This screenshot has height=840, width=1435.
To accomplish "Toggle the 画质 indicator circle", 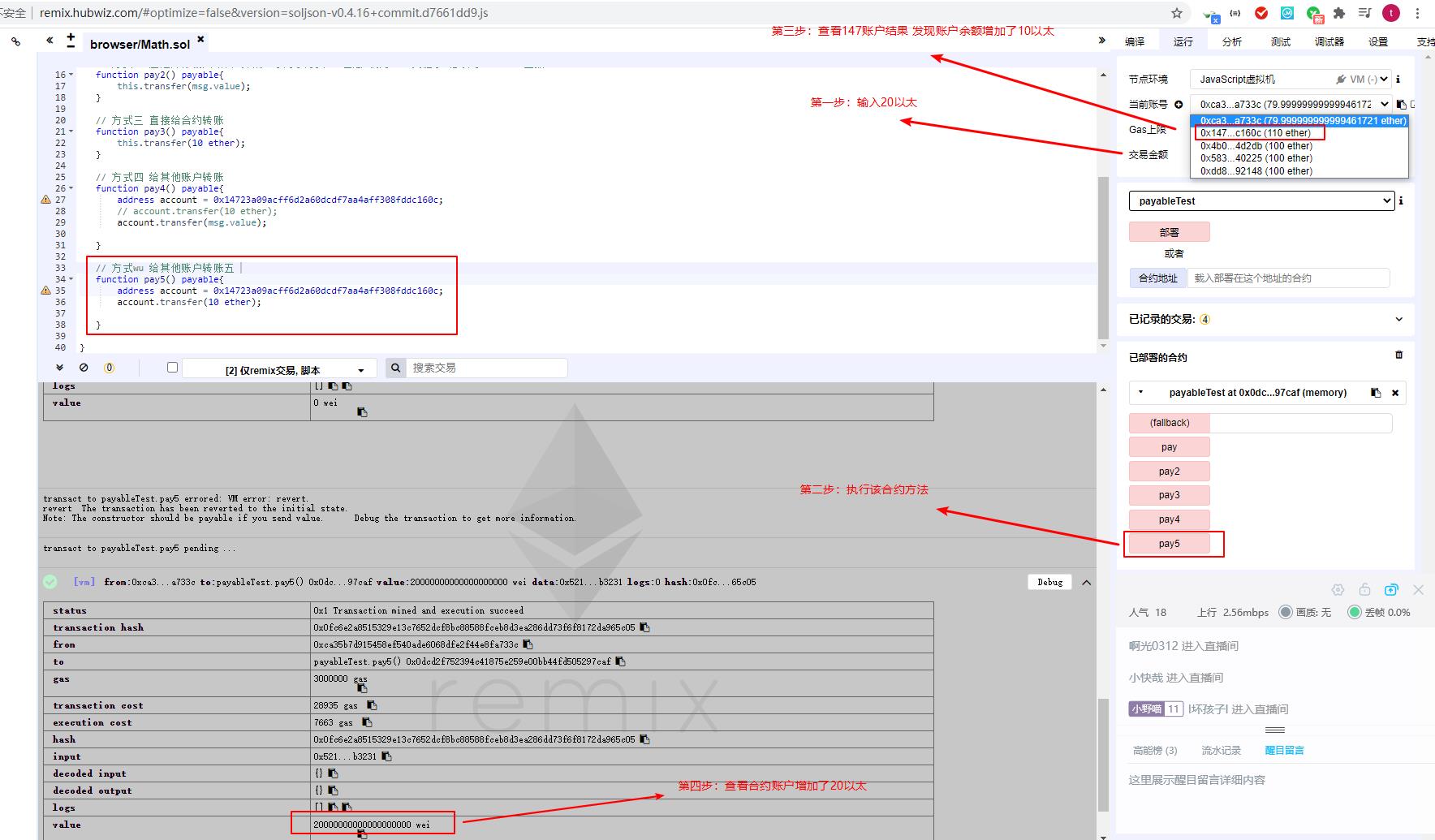I will pyautogui.click(x=1286, y=612).
